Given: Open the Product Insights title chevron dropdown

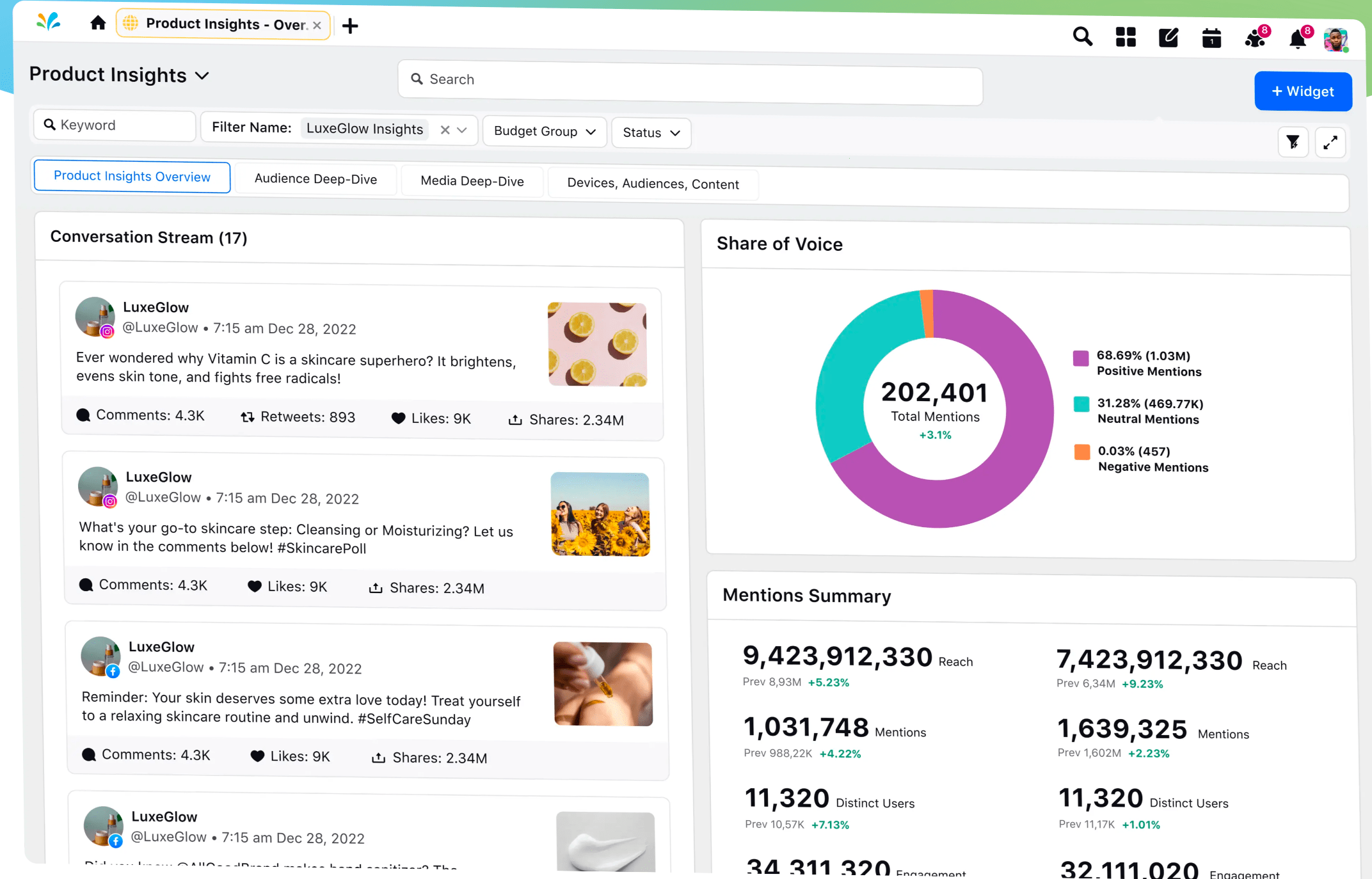Looking at the screenshot, I should click(x=202, y=75).
